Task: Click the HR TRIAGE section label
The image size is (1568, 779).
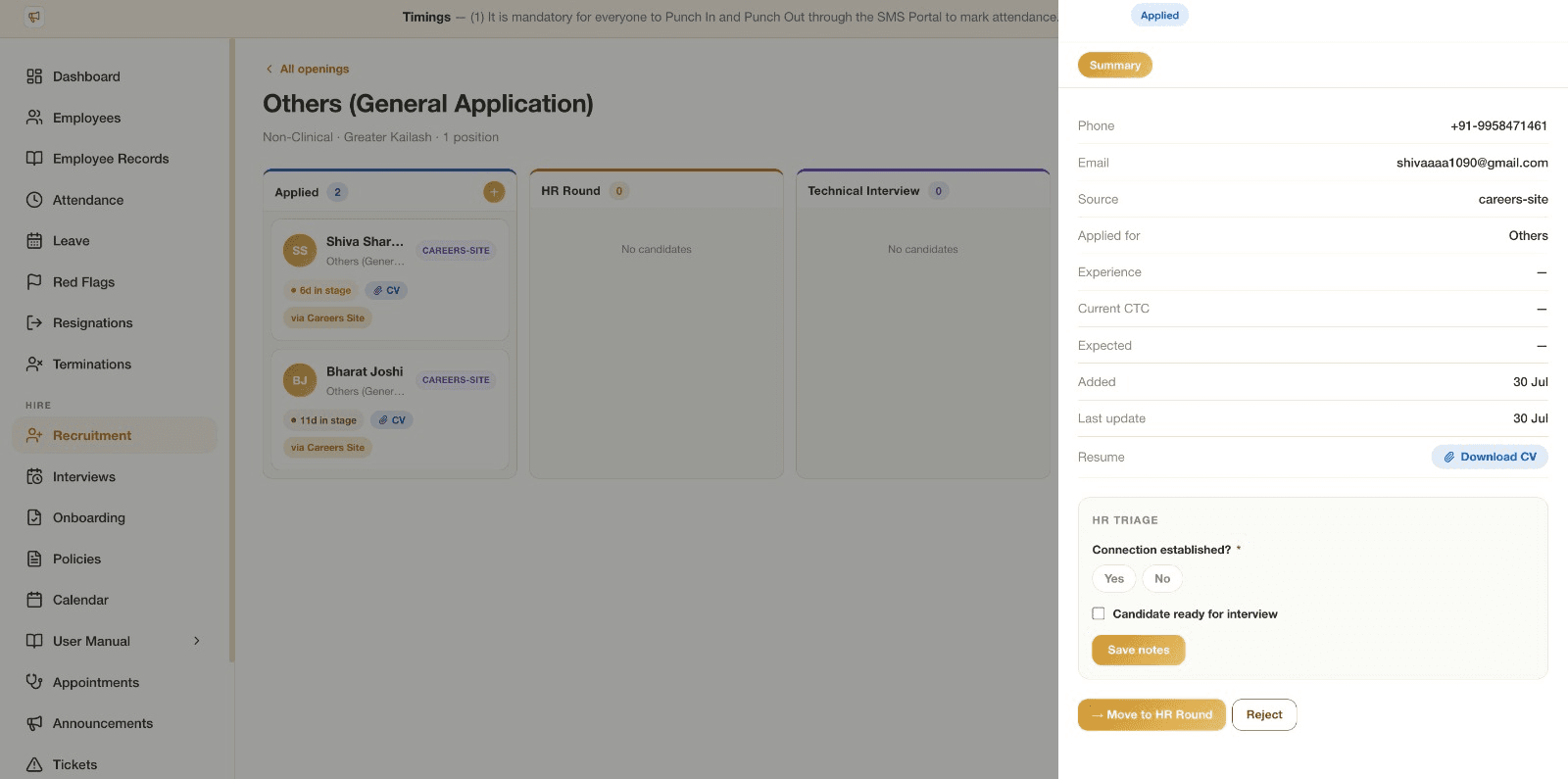Action: [1125, 520]
